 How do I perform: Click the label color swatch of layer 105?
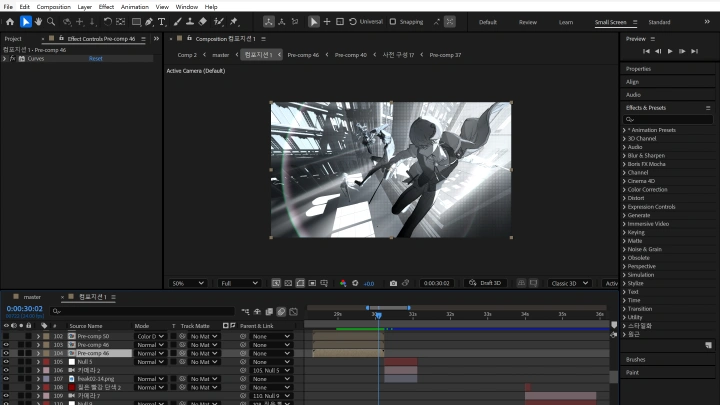44,362
